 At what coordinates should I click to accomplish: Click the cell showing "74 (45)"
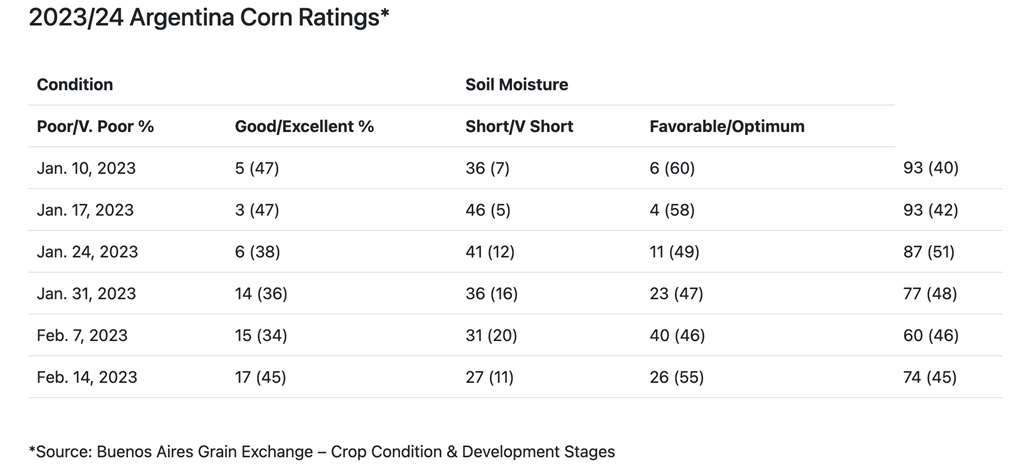click(x=930, y=378)
